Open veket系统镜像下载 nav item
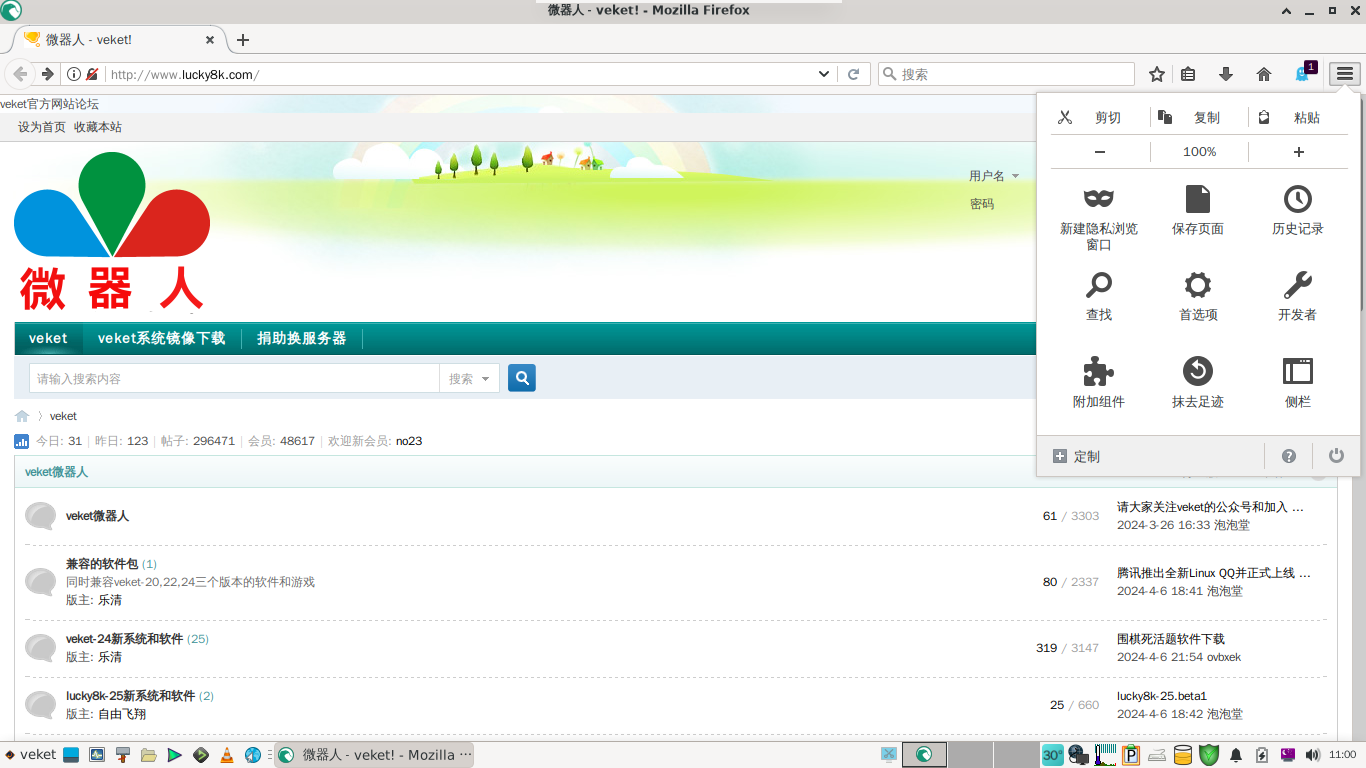The width and height of the screenshot is (1366, 768). [x=161, y=338]
